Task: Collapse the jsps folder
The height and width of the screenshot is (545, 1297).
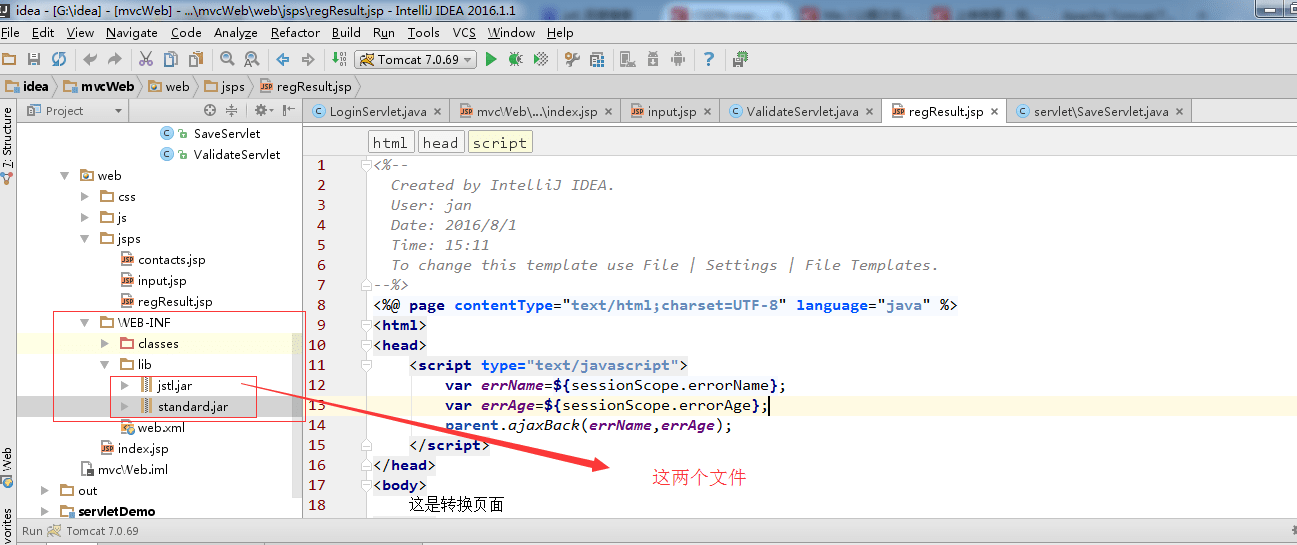Action: 85,238
